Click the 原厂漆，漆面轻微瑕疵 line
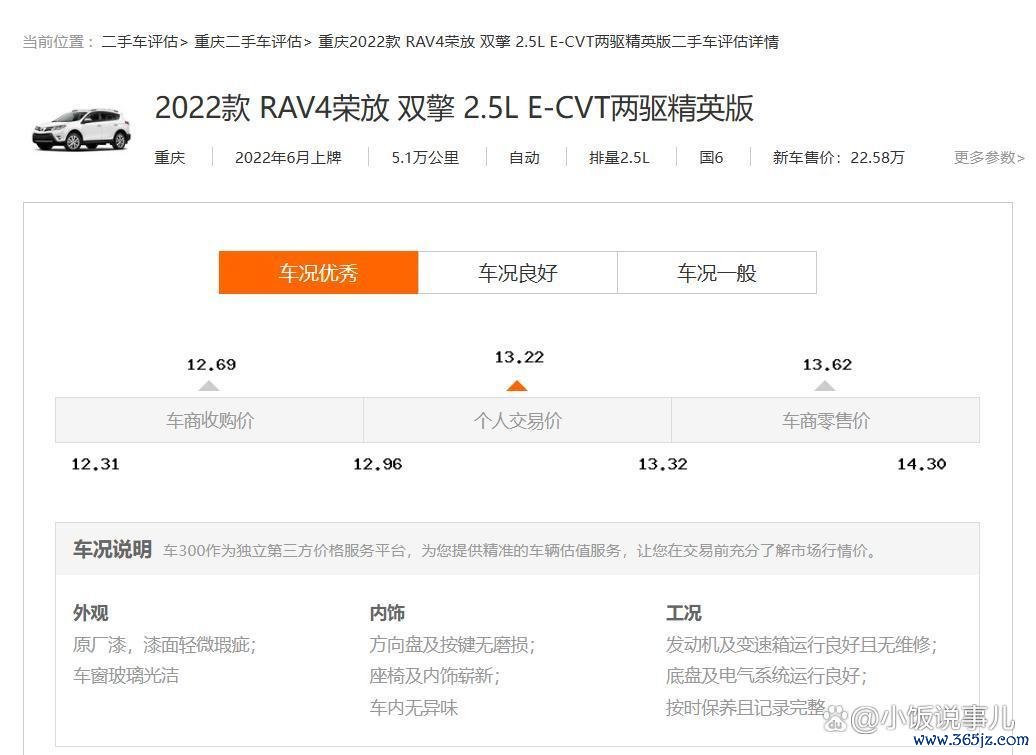The width and height of the screenshot is (1036, 755). (x=165, y=645)
